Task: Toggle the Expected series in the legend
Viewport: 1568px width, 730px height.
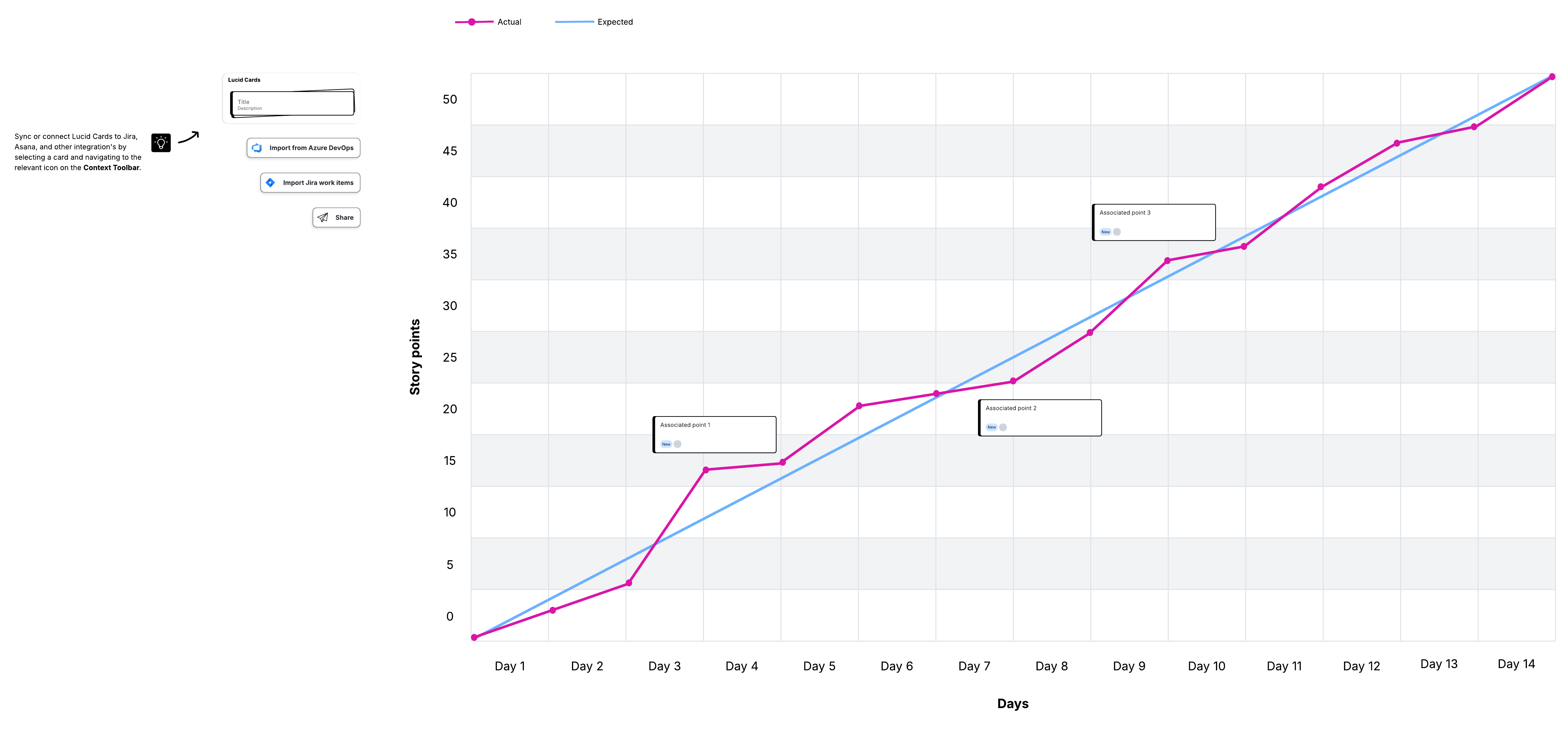Action: pyautogui.click(x=614, y=21)
